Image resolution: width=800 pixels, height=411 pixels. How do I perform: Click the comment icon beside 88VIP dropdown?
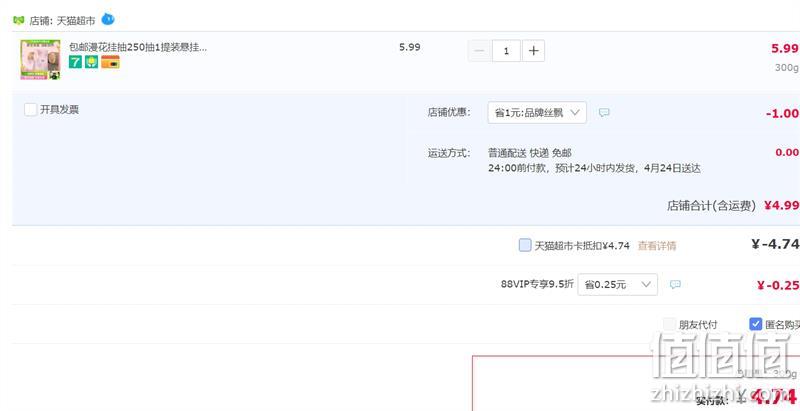[675, 285]
